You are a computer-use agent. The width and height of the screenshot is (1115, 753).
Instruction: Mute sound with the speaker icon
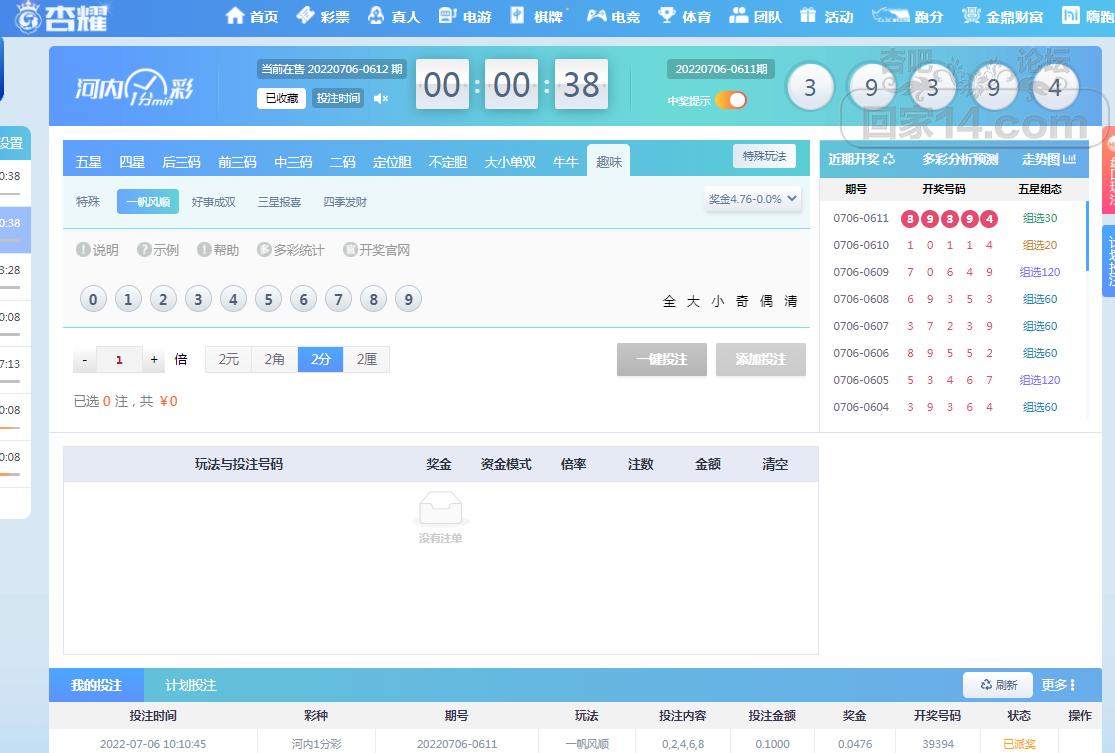point(380,98)
